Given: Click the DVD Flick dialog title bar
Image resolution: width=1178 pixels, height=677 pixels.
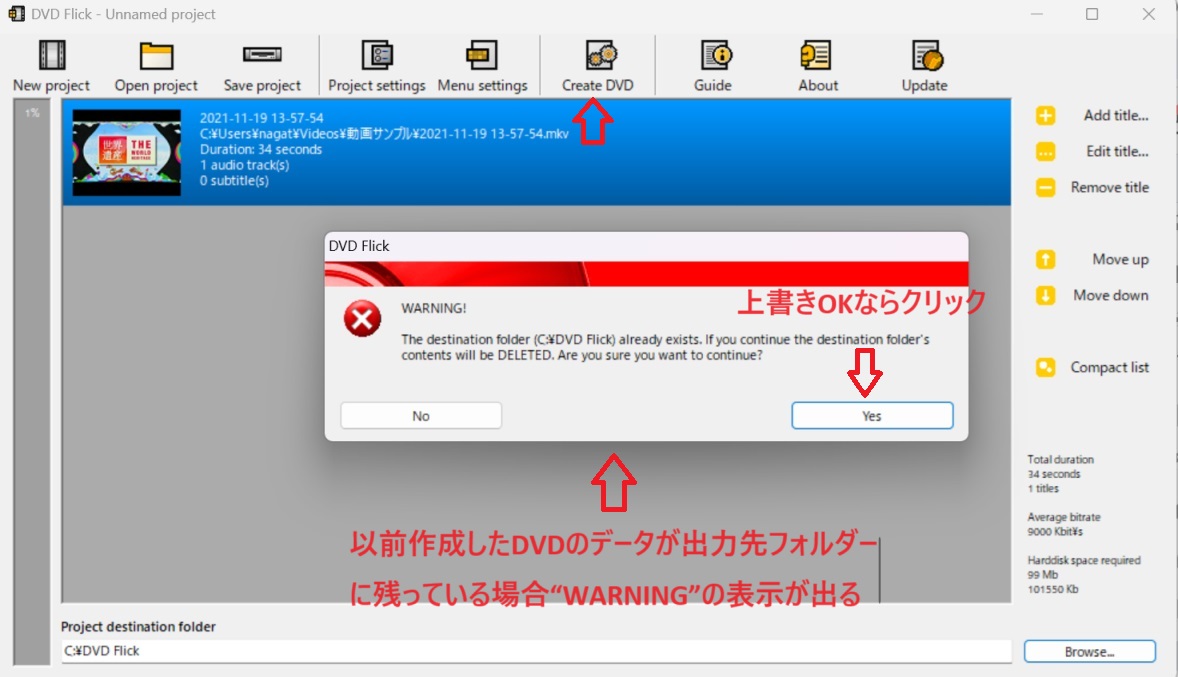Looking at the screenshot, I should [x=646, y=246].
